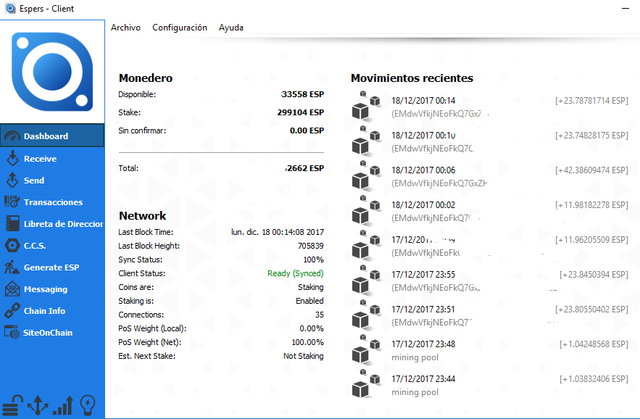Click the Est. Next Stake Not Staking value
This screenshot has width=640, height=419.
[303, 356]
